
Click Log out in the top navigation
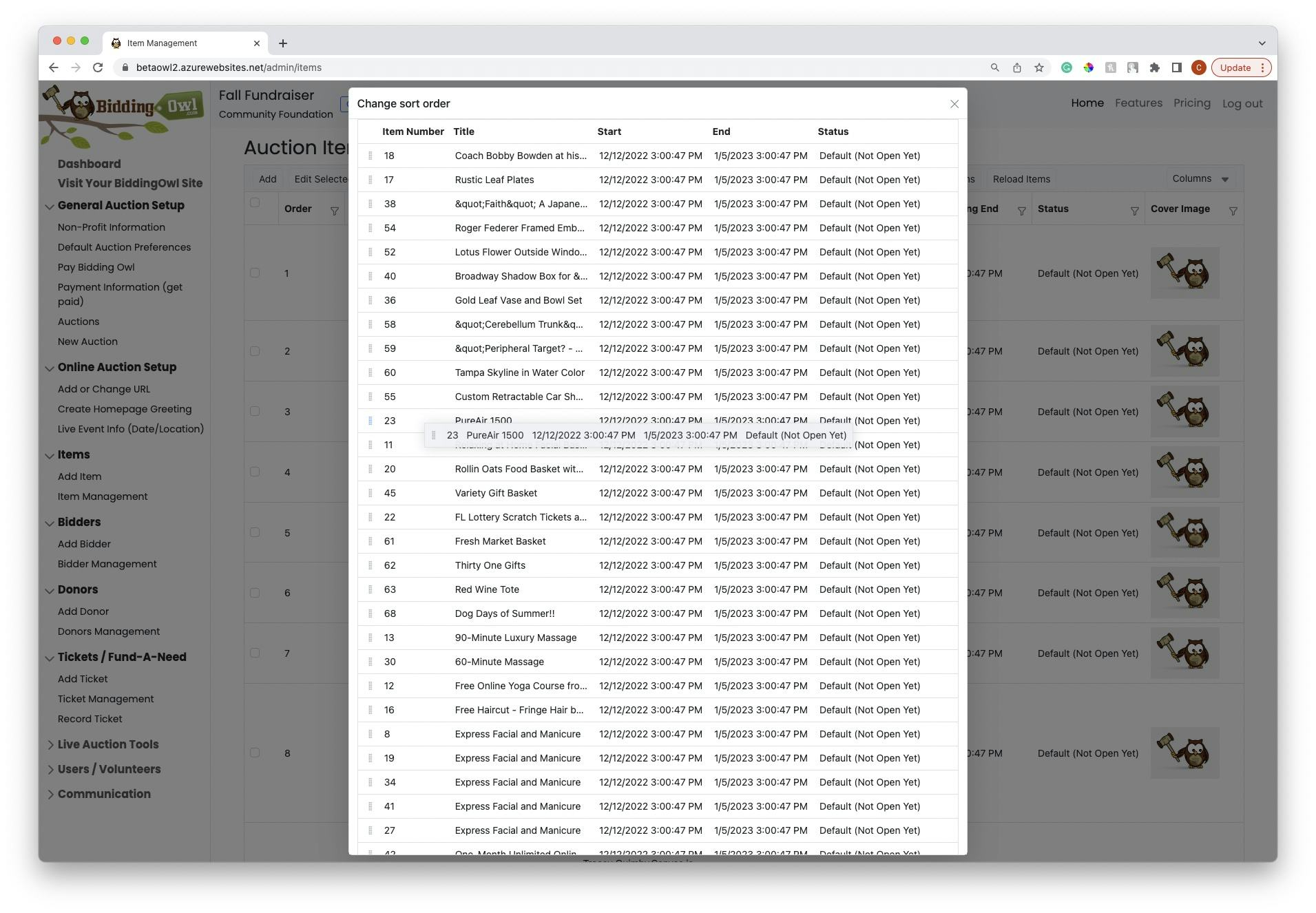[1242, 104]
